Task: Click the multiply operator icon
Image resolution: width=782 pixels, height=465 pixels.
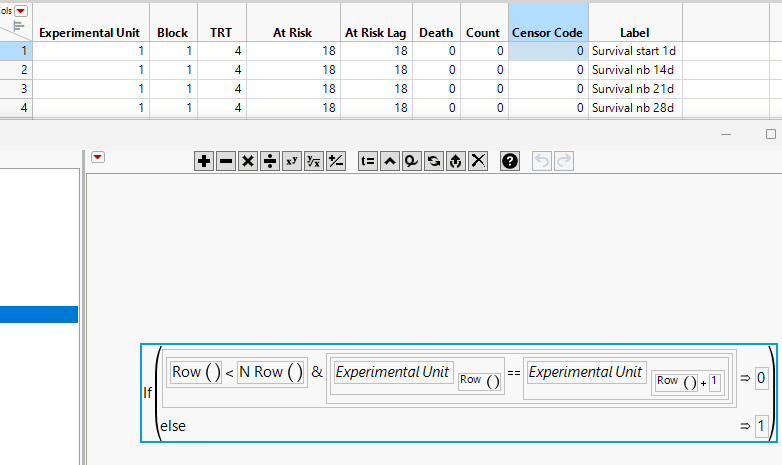Action: (248, 160)
